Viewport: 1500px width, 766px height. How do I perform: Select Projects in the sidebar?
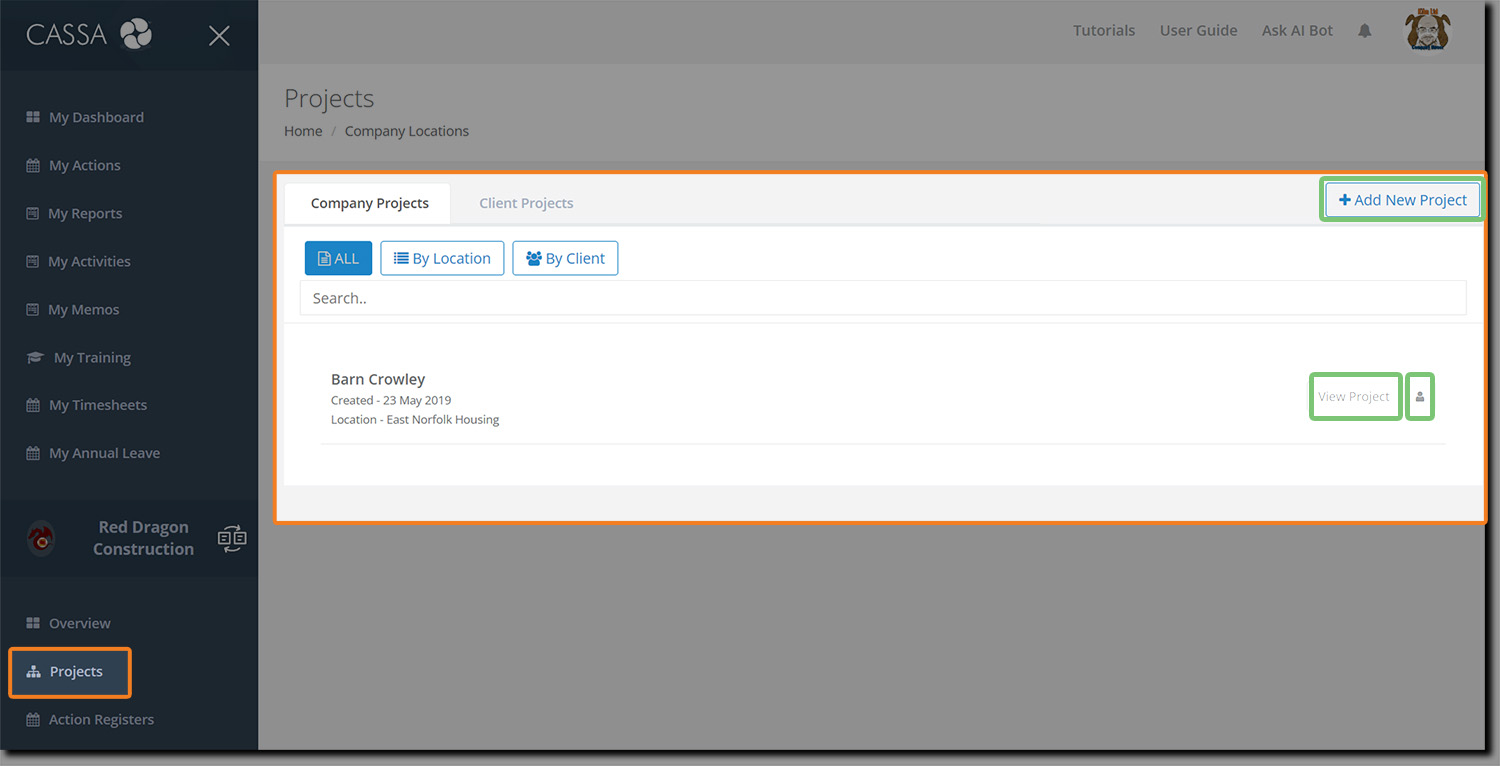tap(70, 672)
